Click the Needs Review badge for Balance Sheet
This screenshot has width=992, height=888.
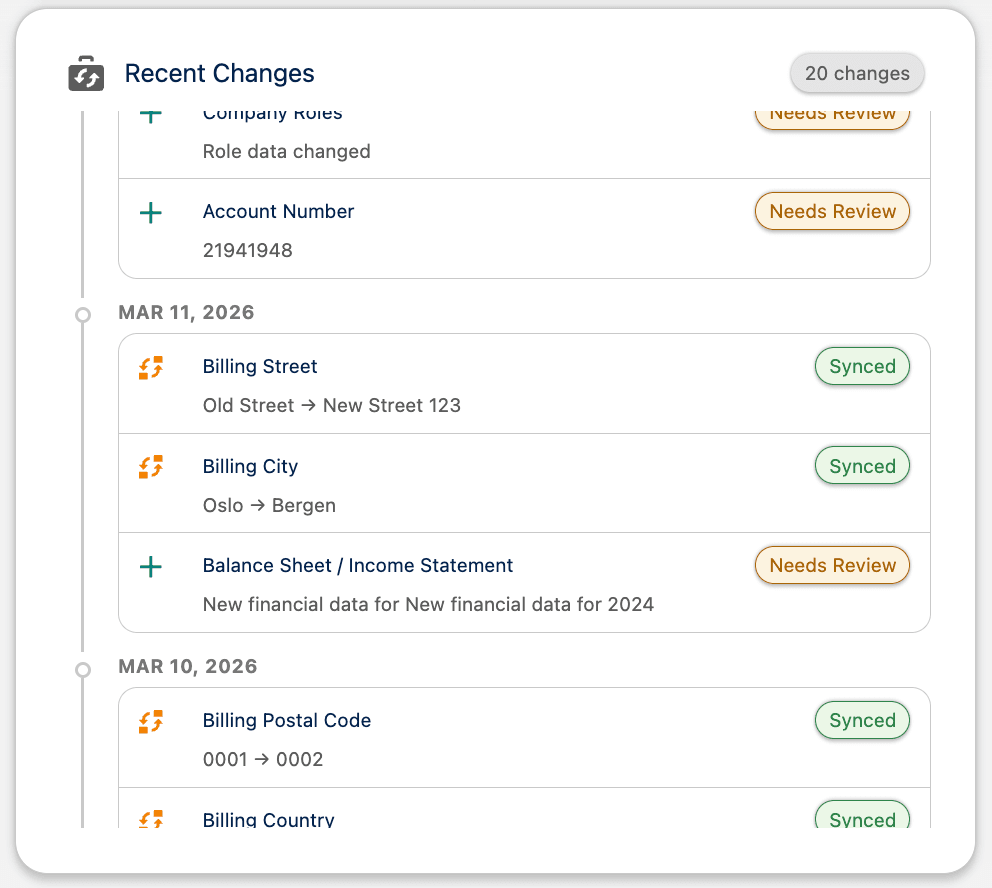[x=832, y=565]
